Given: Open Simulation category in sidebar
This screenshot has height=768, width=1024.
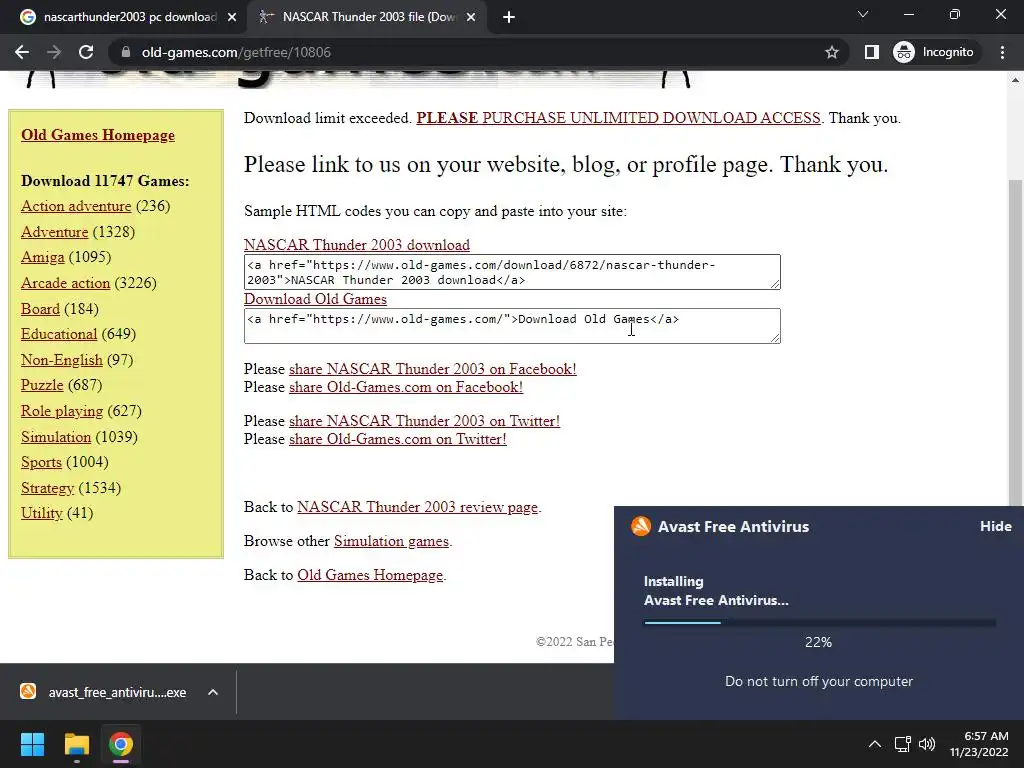Looking at the screenshot, I should tap(56, 438).
